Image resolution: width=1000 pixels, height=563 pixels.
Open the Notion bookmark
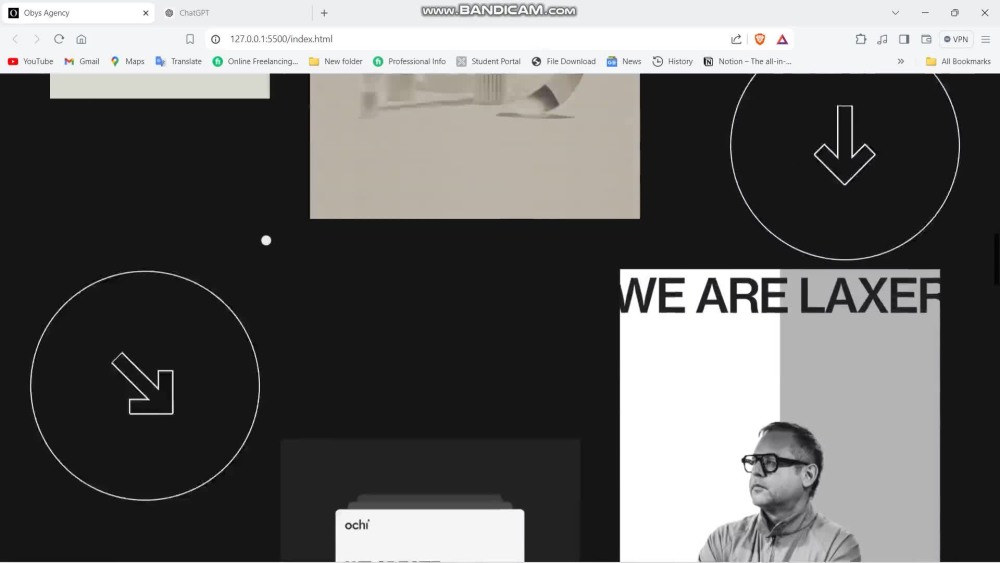point(747,61)
